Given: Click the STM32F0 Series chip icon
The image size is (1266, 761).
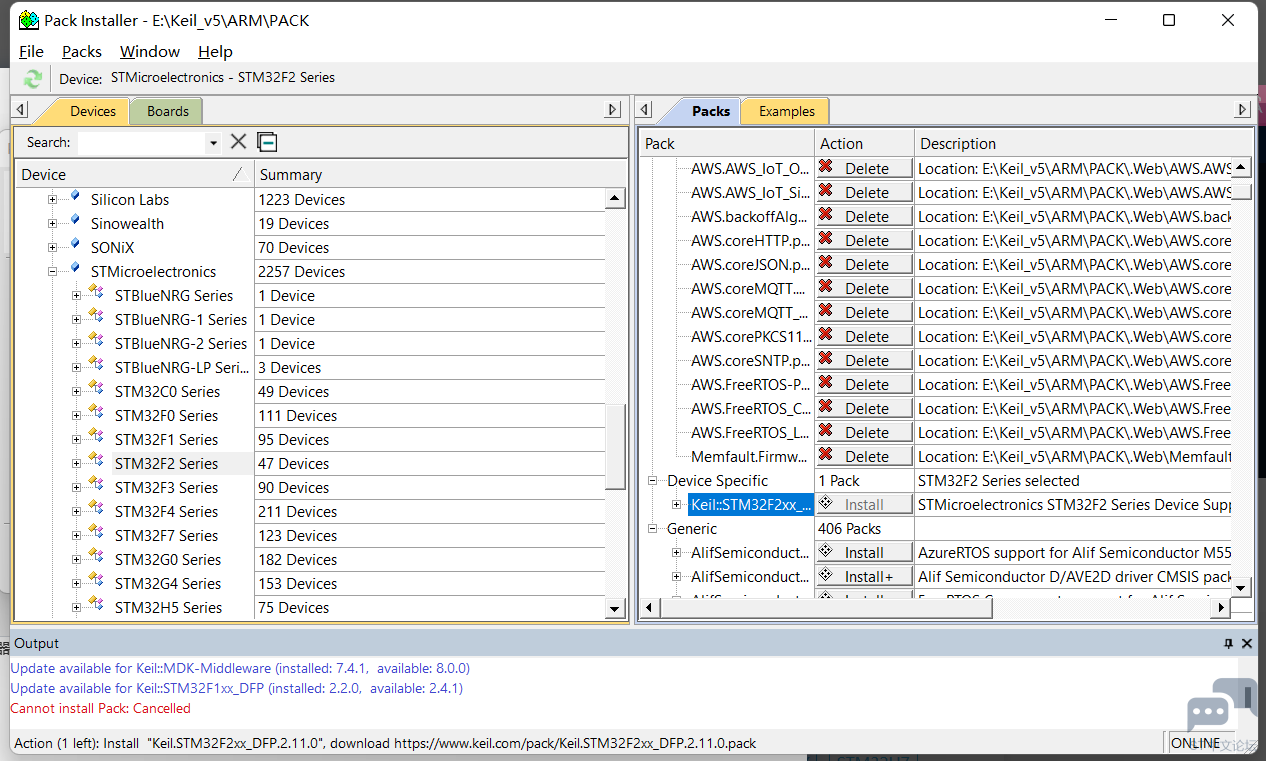Looking at the screenshot, I should pyautogui.click(x=97, y=414).
